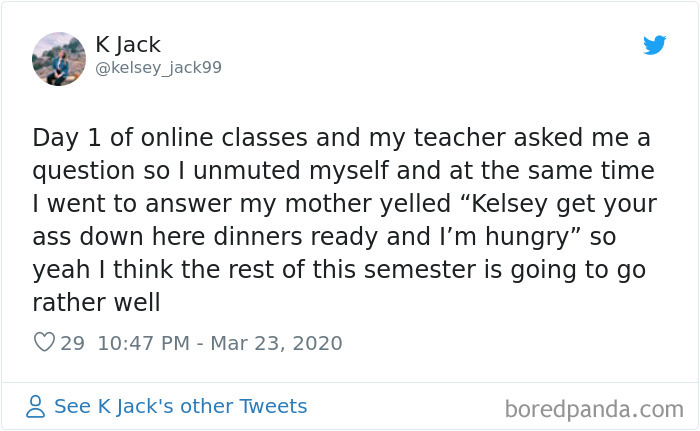Open the @kelsey_jack99 handle link

point(158,68)
